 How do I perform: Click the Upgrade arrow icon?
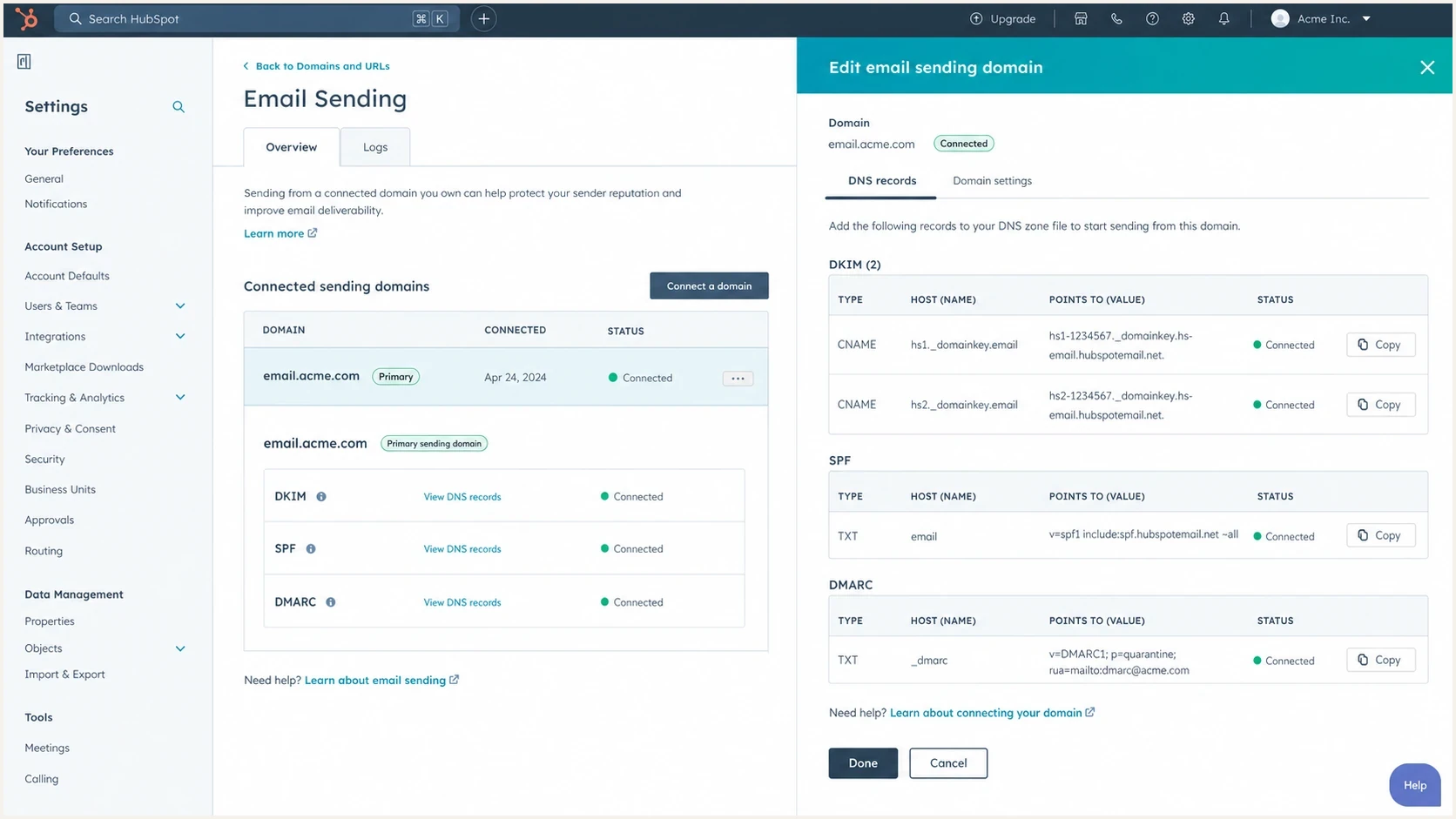coord(976,18)
